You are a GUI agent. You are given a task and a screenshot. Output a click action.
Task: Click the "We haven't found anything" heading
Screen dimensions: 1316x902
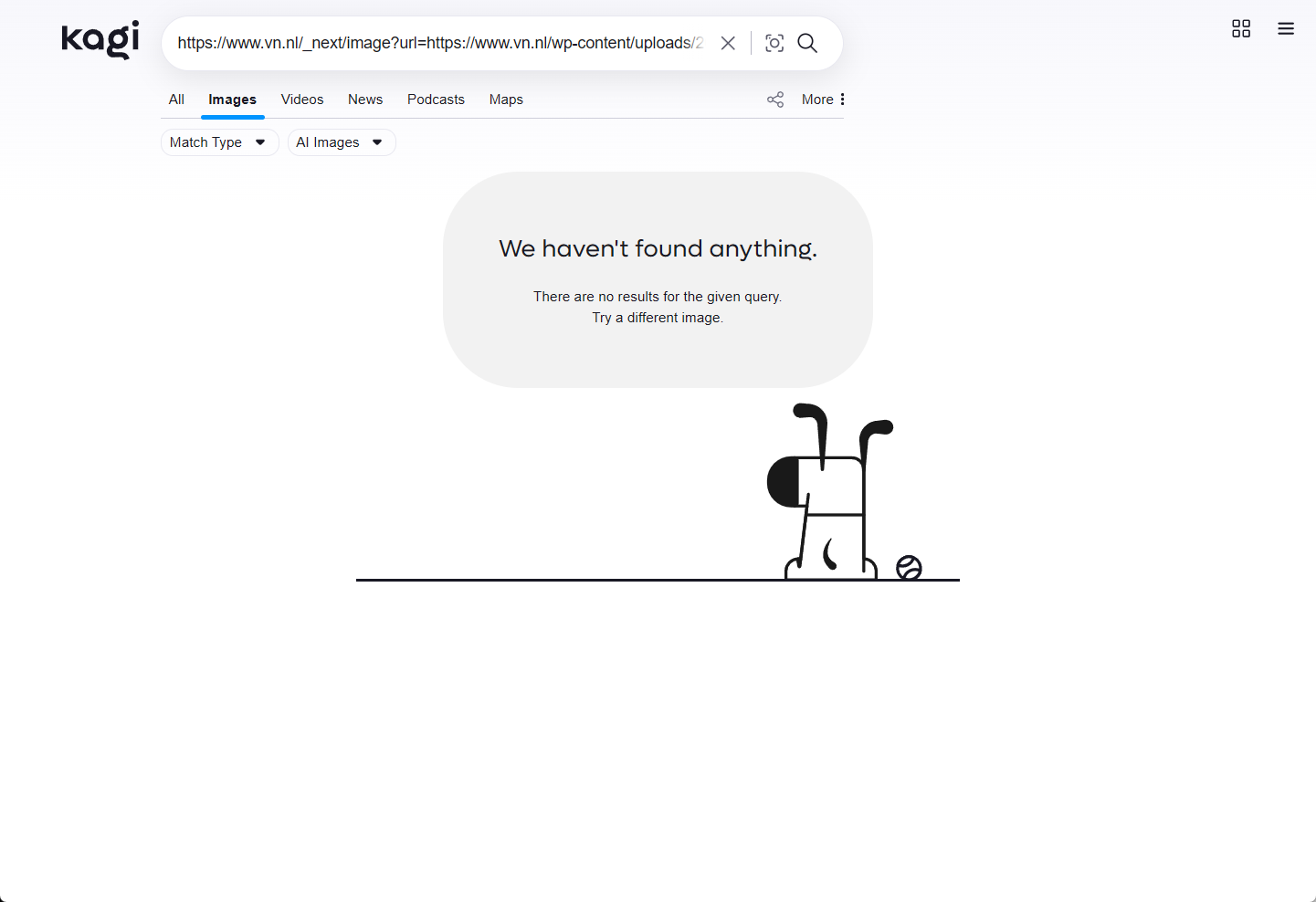pos(658,248)
